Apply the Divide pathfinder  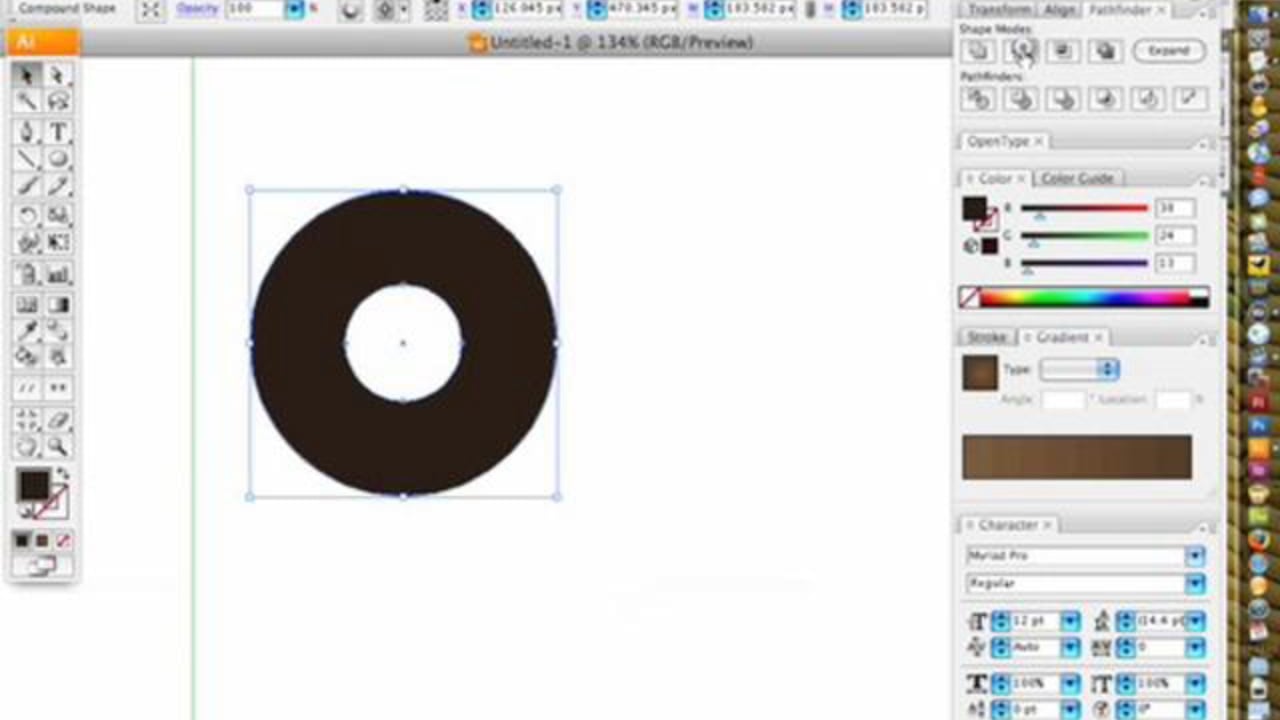978,99
